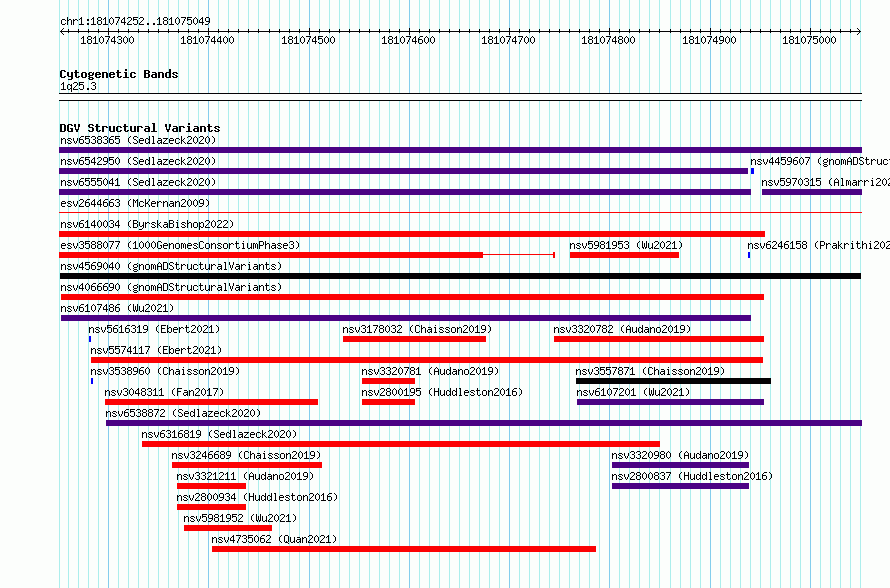
Task: Open the nsv6538872 (Sedlazeck2020) label
Action: [x=183, y=413]
